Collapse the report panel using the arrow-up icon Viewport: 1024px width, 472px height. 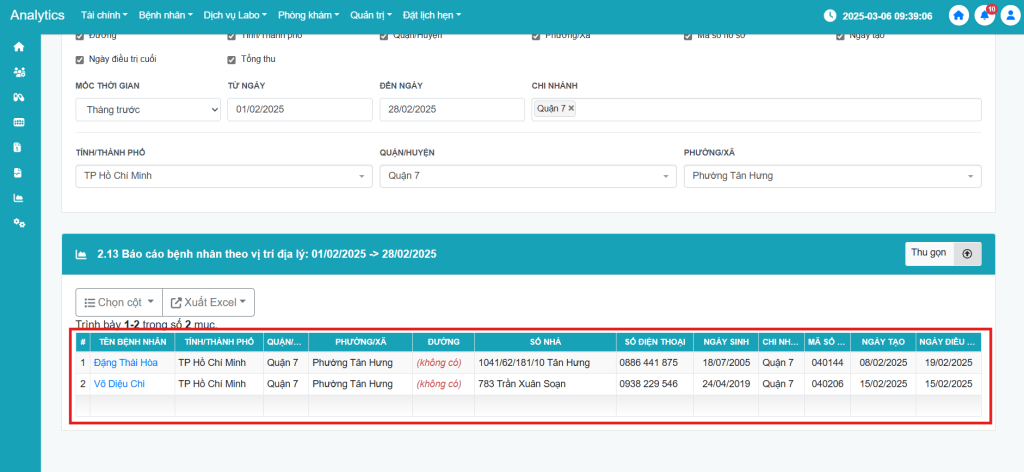(x=967, y=254)
